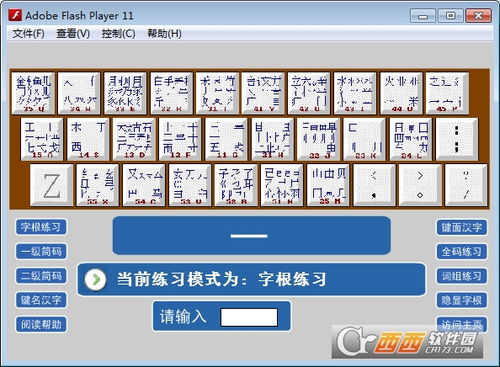Select the 键名汉字 practice button
500x367 pixels.
(41, 300)
